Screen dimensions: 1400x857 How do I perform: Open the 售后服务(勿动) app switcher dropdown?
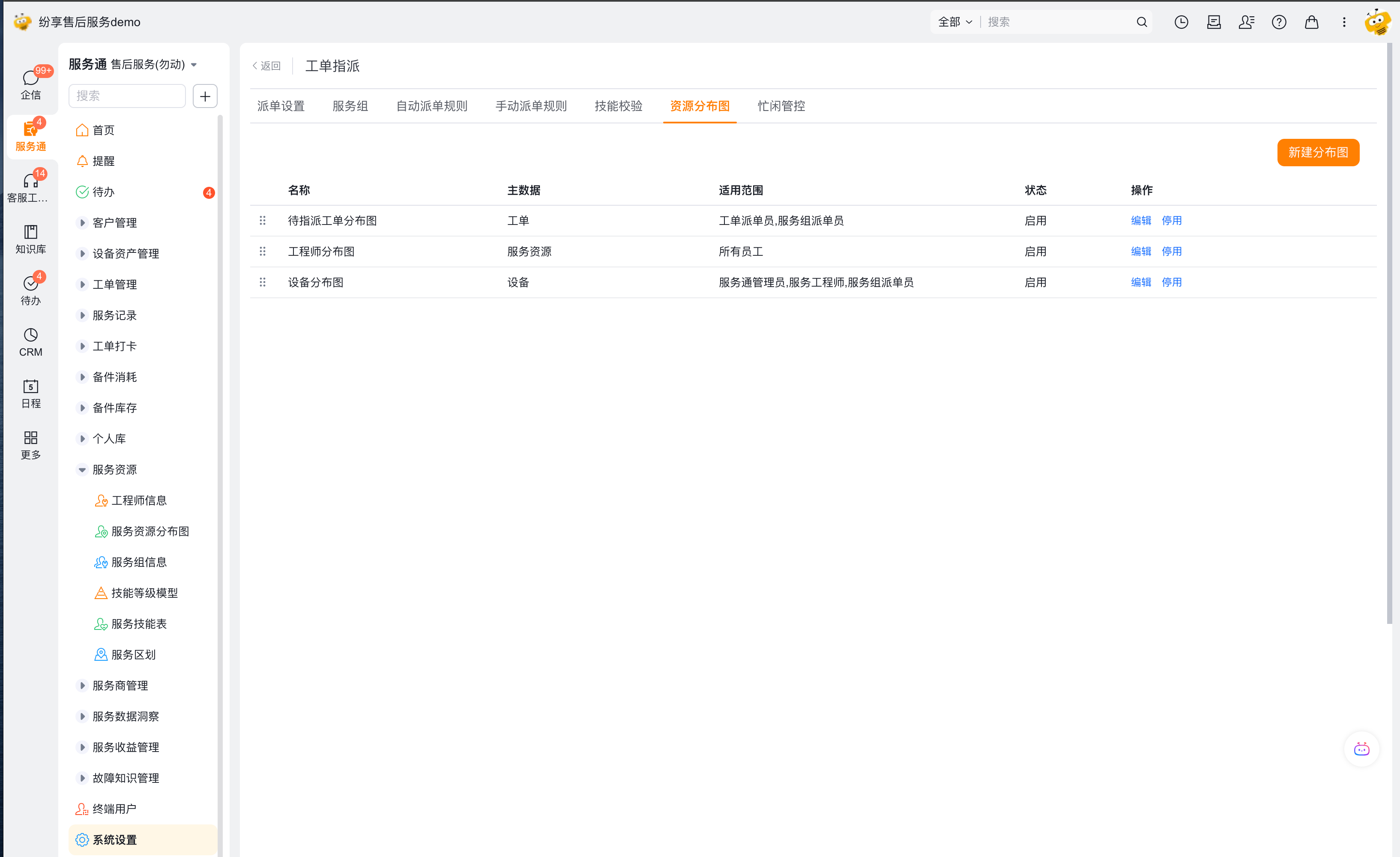[154, 64]
